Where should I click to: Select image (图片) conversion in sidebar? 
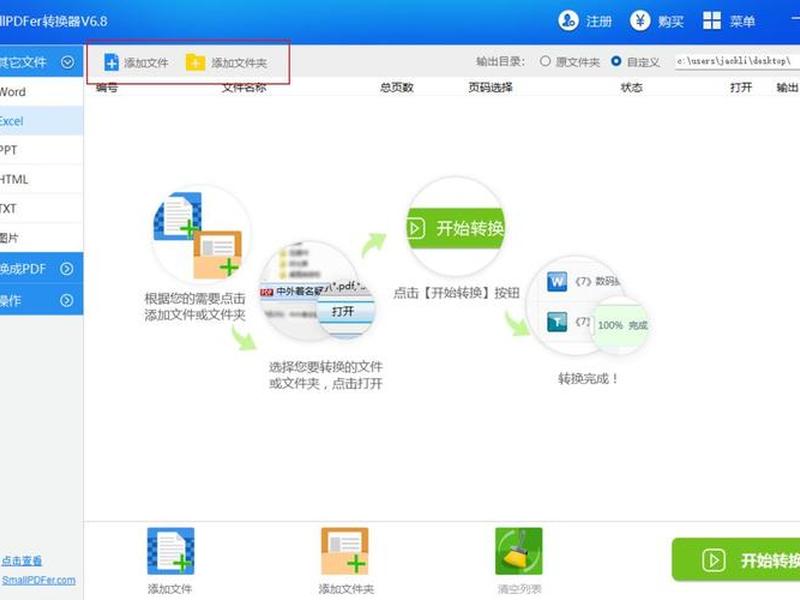click(x=41, y=237)
